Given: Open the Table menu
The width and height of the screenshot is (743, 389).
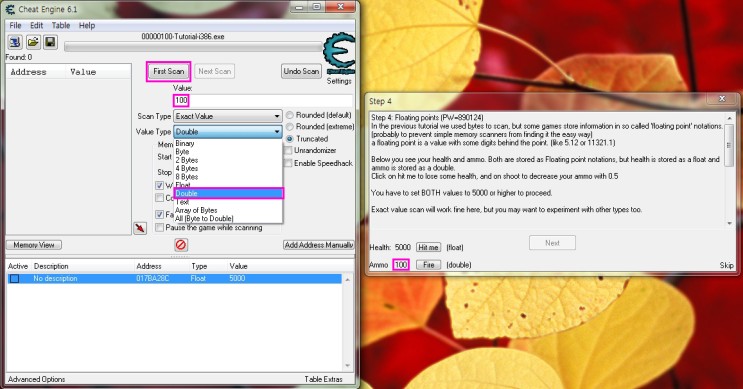Looking at the screenshot, I should 61,26.
